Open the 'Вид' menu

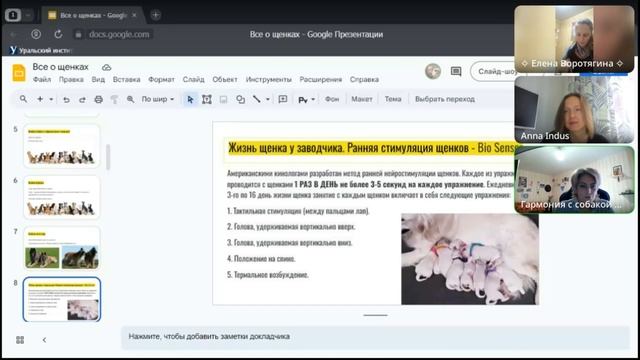pos(98,79)
